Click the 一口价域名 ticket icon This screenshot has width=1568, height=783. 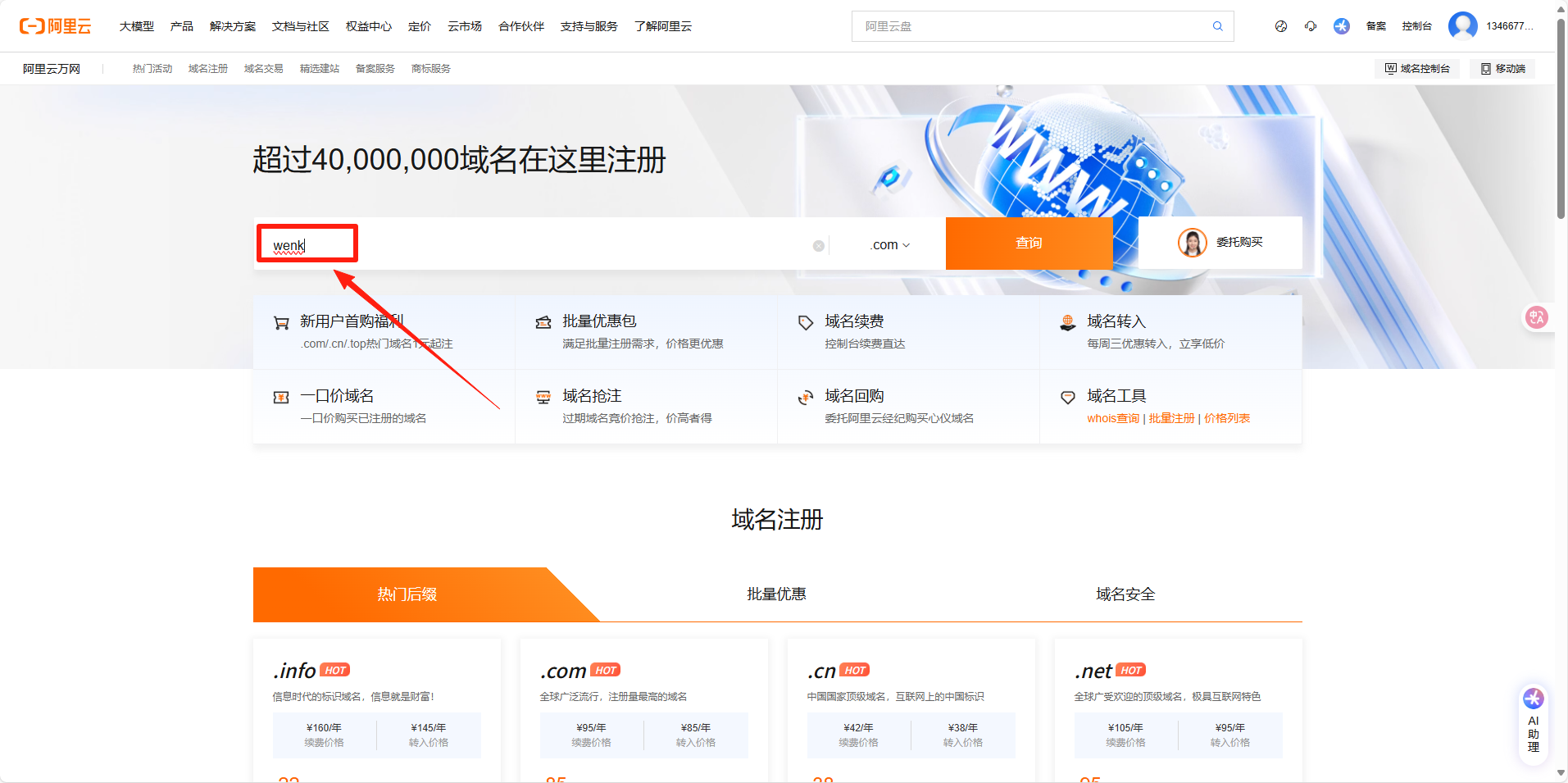(x=281, y=397)
